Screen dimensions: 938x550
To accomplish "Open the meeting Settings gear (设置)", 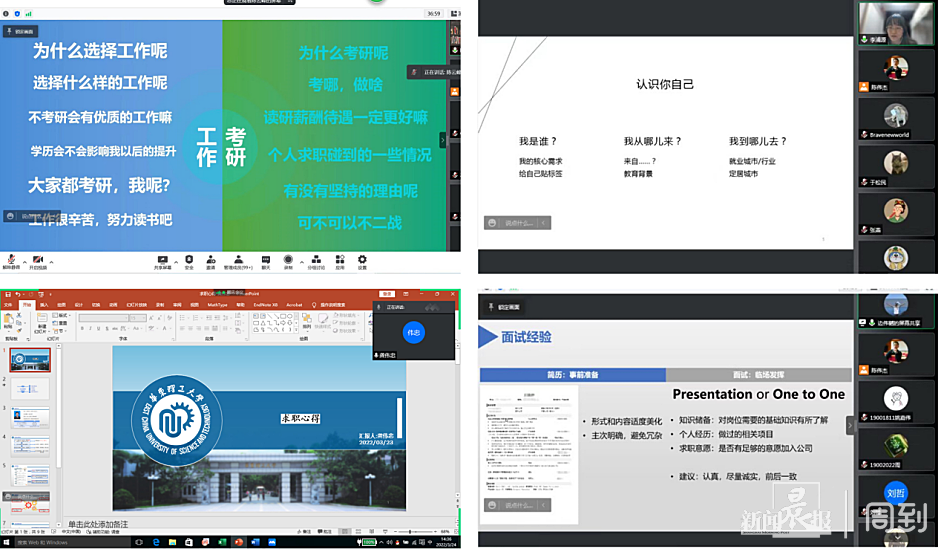I will (362, 260).
